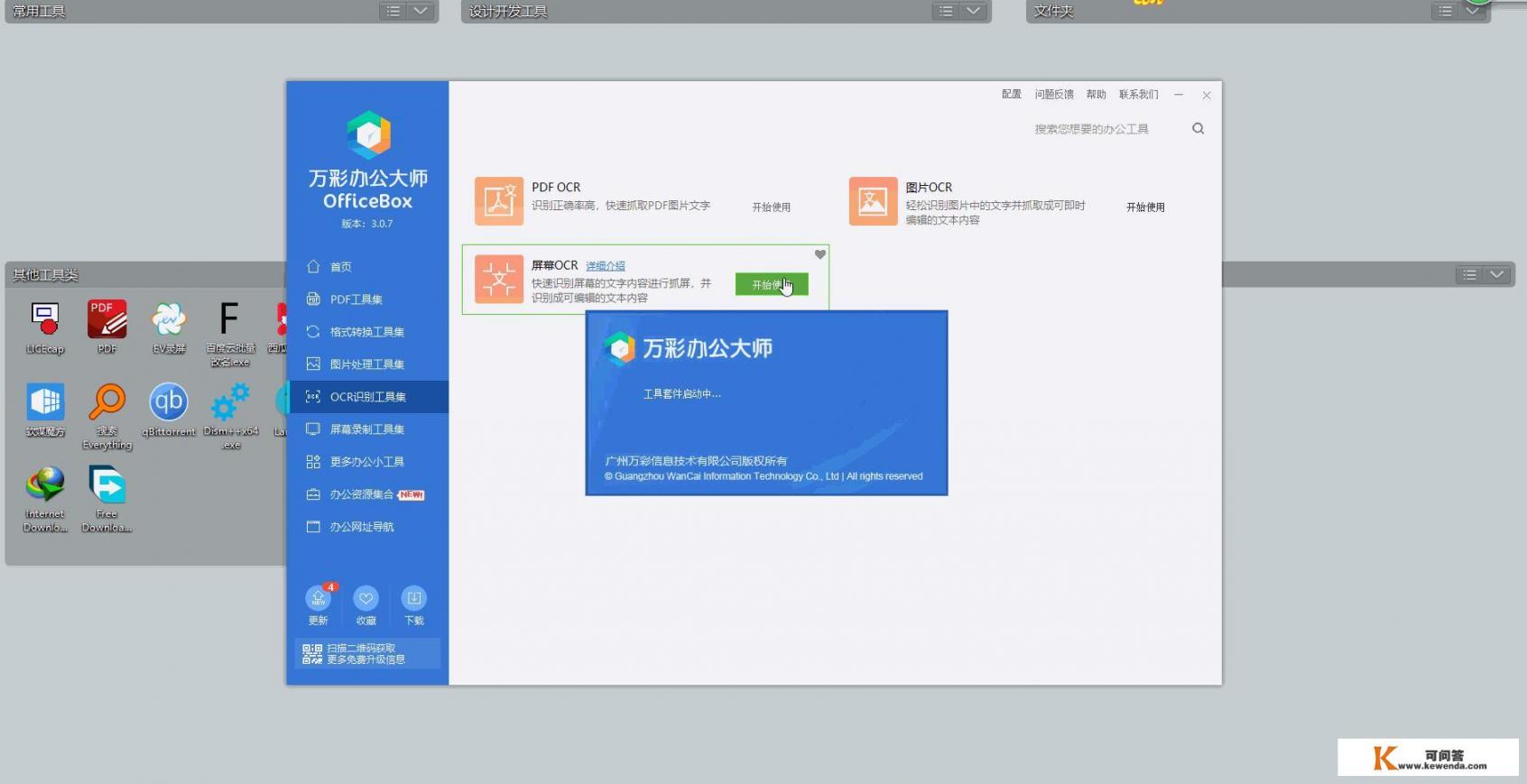1527x784 pixels.
Task: Open 图片处理工具集 in the sidebar
Action: tap(369, 364)
